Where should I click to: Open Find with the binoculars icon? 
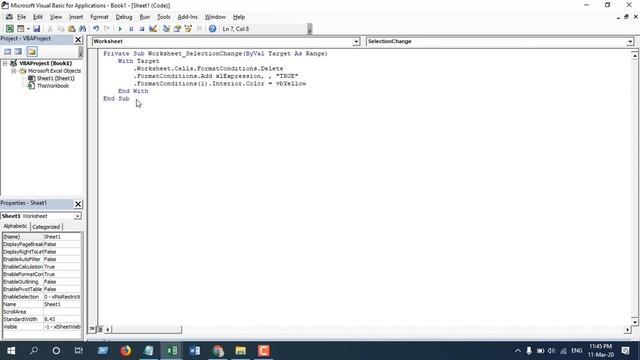coord(82,29)
